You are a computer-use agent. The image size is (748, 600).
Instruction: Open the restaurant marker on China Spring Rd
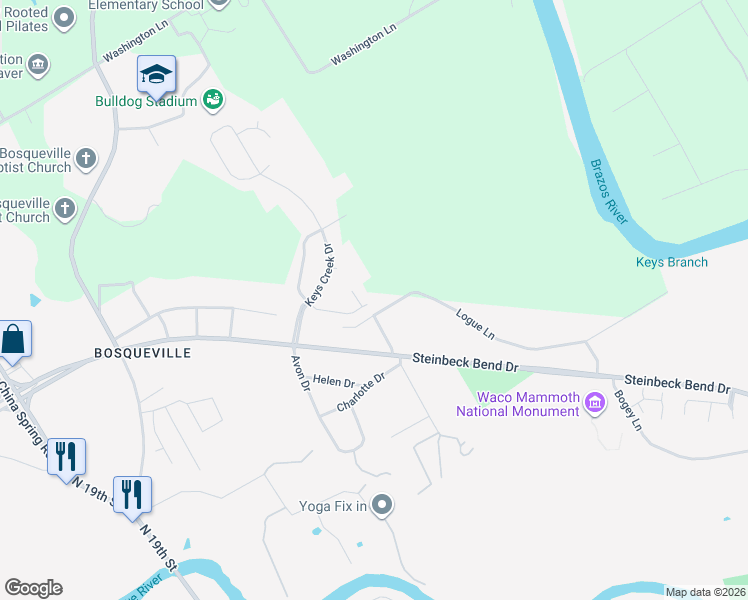tap(67, 458)
